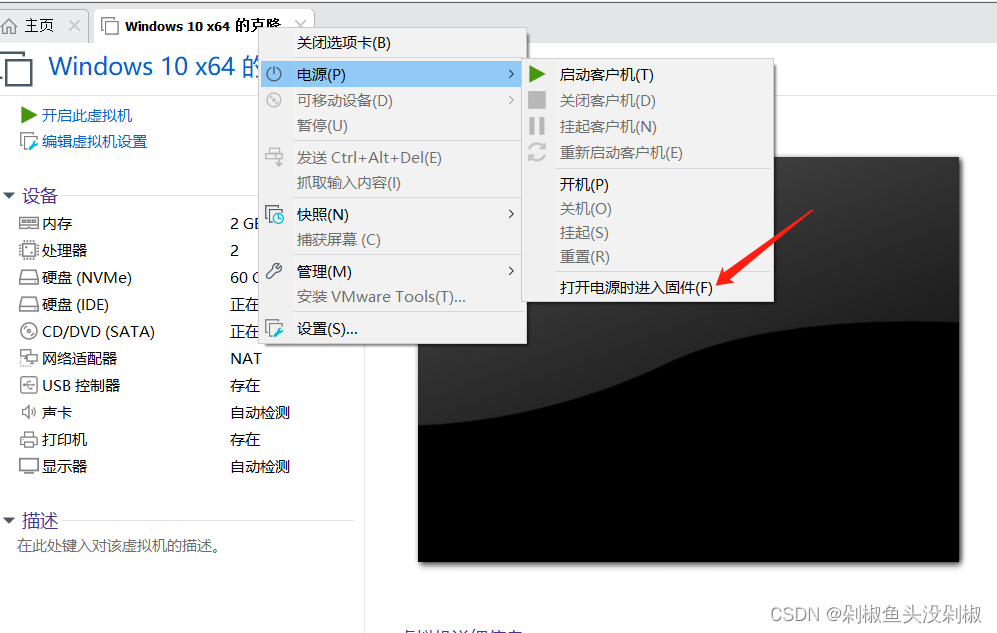Click the green play icon for 启动客户机

[x=537, y=74]
